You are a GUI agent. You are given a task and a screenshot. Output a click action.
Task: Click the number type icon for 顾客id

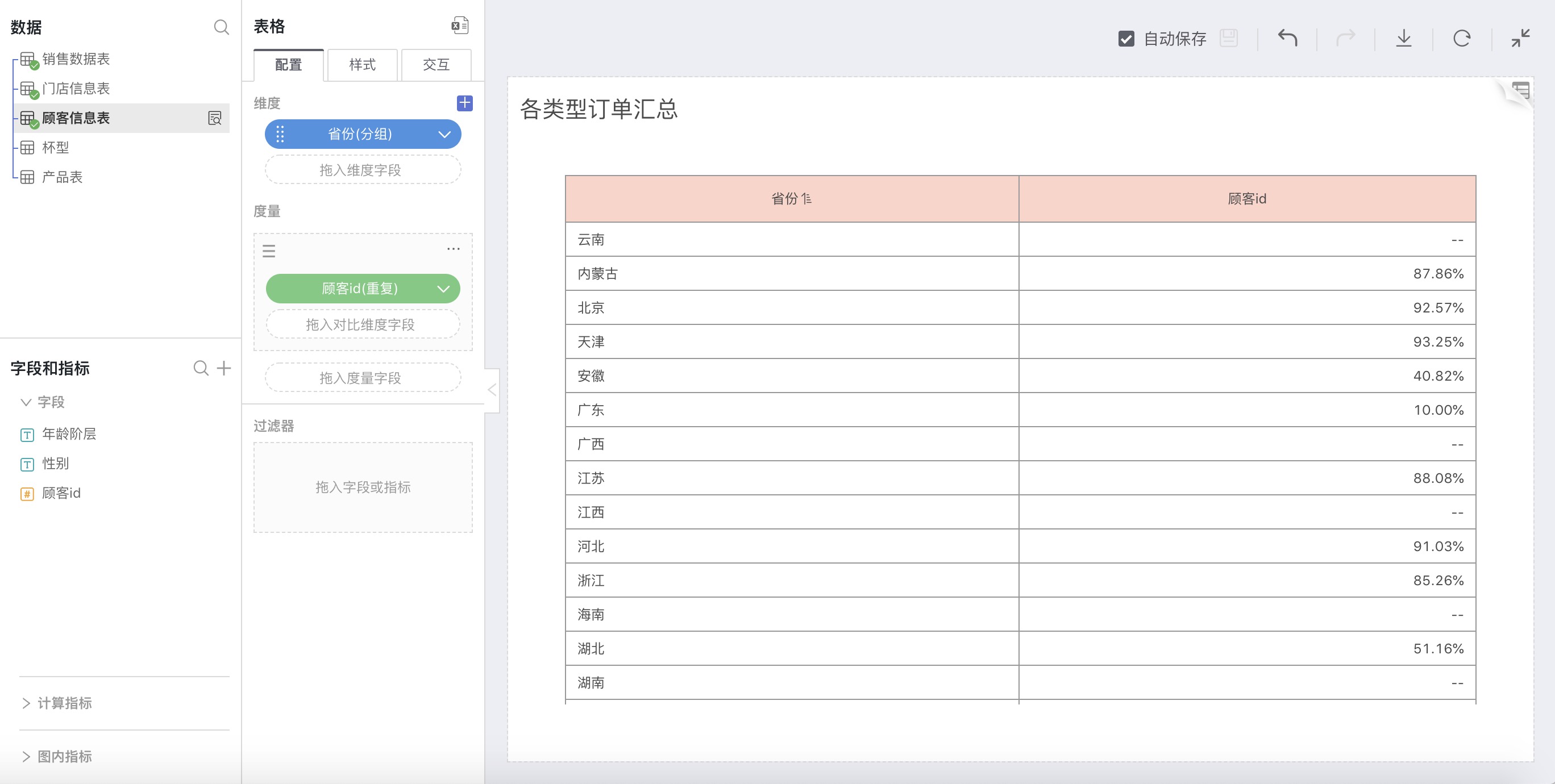coord(27,494)
